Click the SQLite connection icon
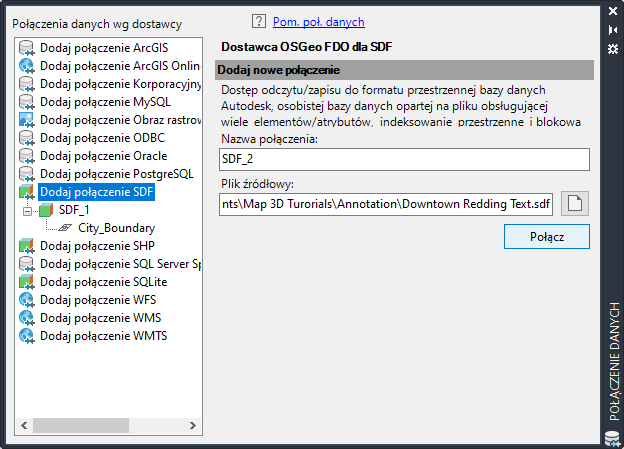 pos(26,282)
